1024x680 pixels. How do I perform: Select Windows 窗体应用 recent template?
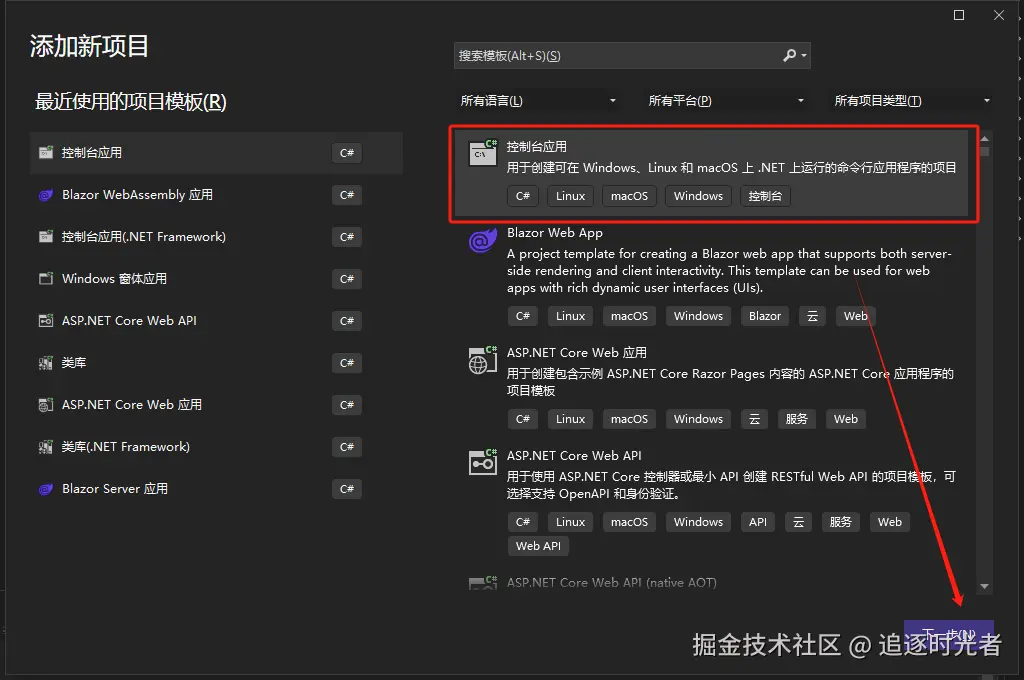click(216, 279)
